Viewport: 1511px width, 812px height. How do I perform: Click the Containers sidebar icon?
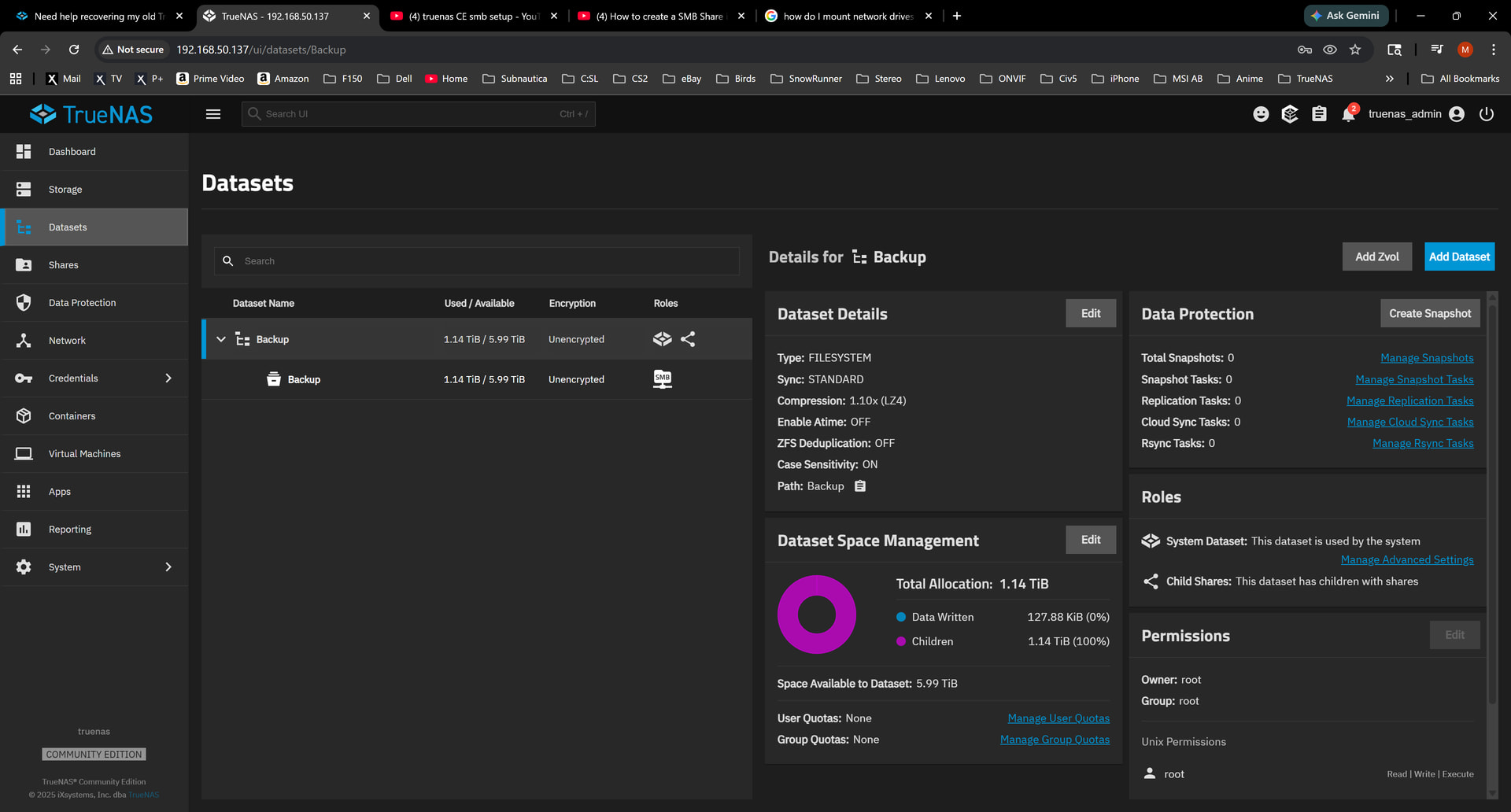pos(24,416)
